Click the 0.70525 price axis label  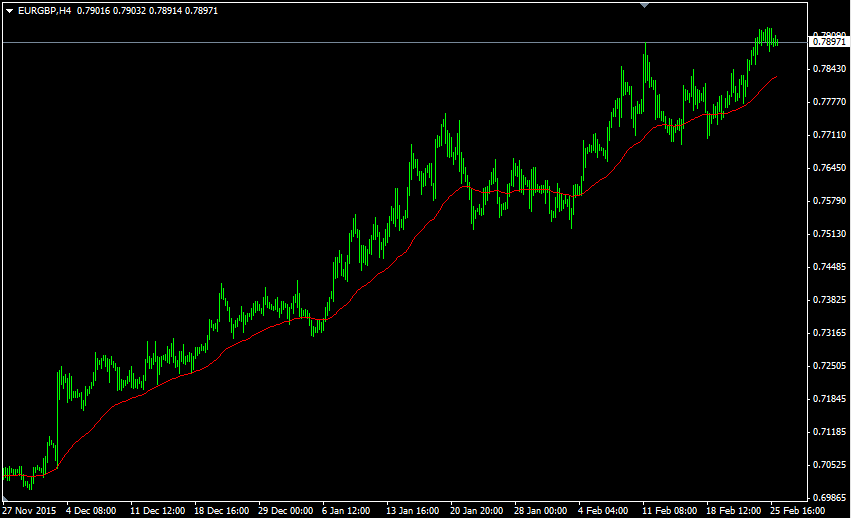(829, 465)
